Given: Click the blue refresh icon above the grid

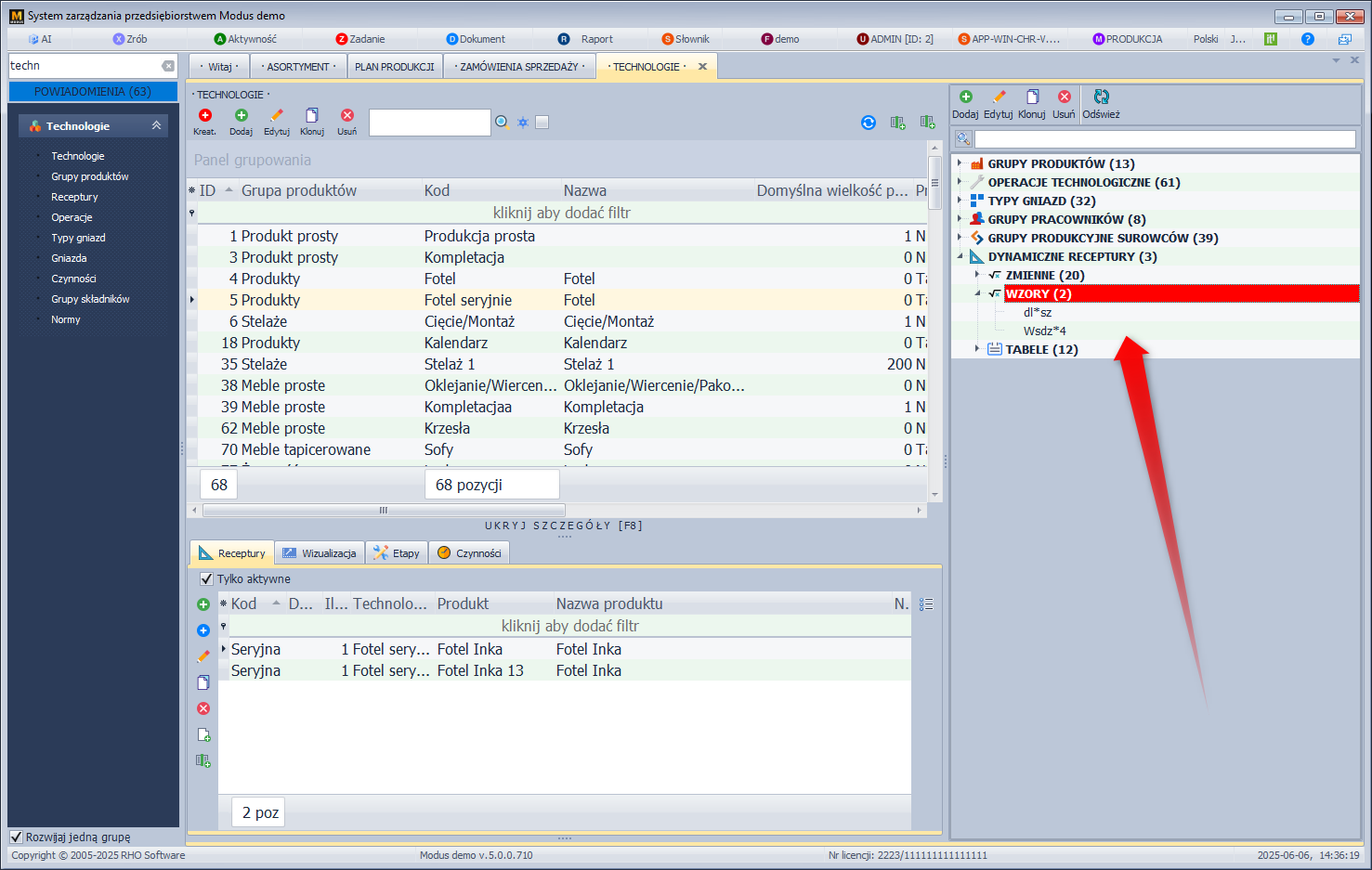Looking at the screenshot, I should pos(869,123).
